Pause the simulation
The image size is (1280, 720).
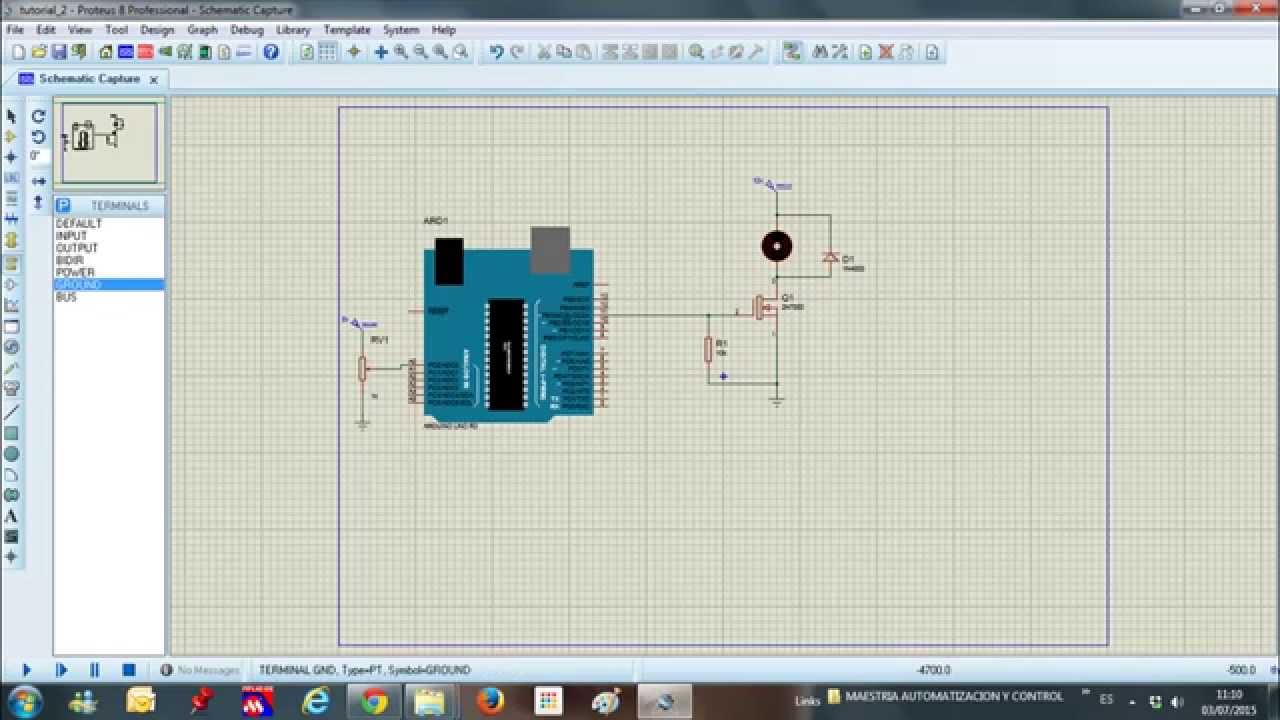pos(95,670)
